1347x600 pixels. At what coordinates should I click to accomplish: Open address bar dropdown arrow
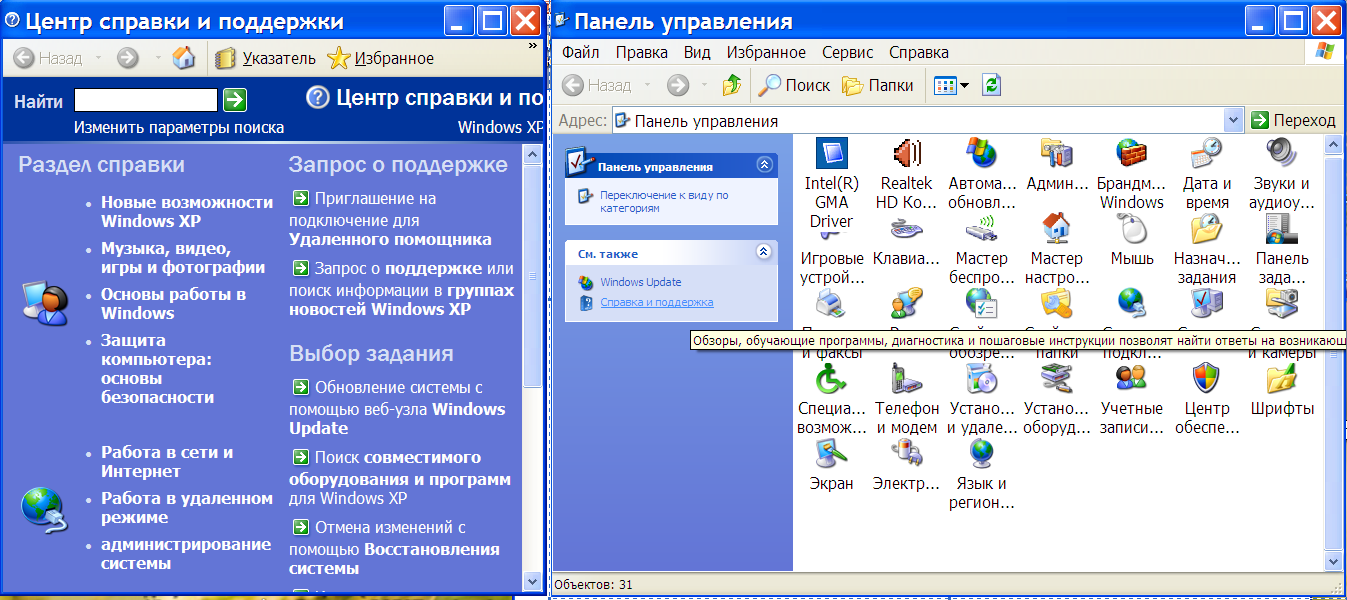pyautogui.click(x=1233, y=120)
